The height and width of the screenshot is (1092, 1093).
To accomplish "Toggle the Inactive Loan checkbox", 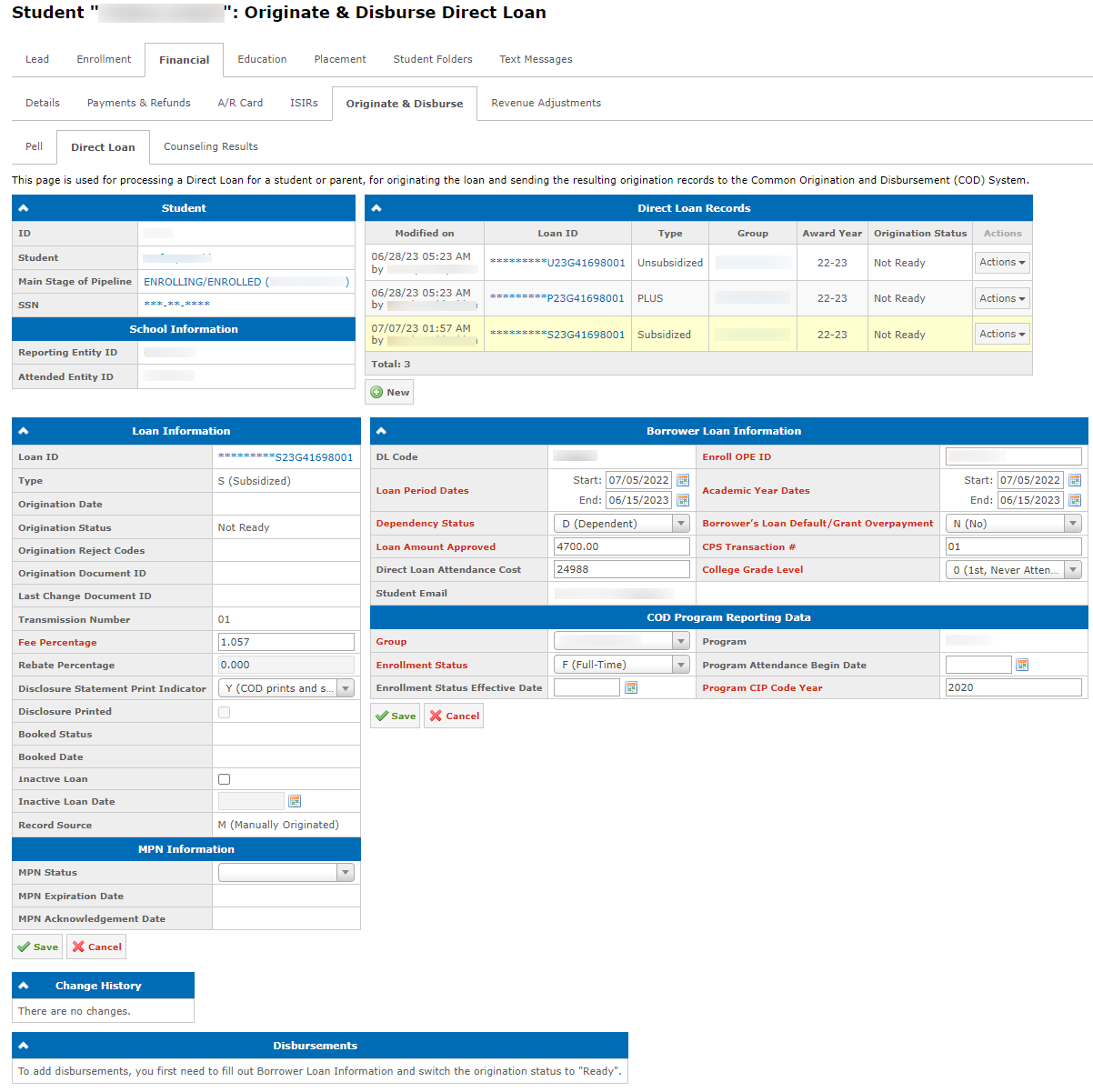I will [x=225, y=779].
